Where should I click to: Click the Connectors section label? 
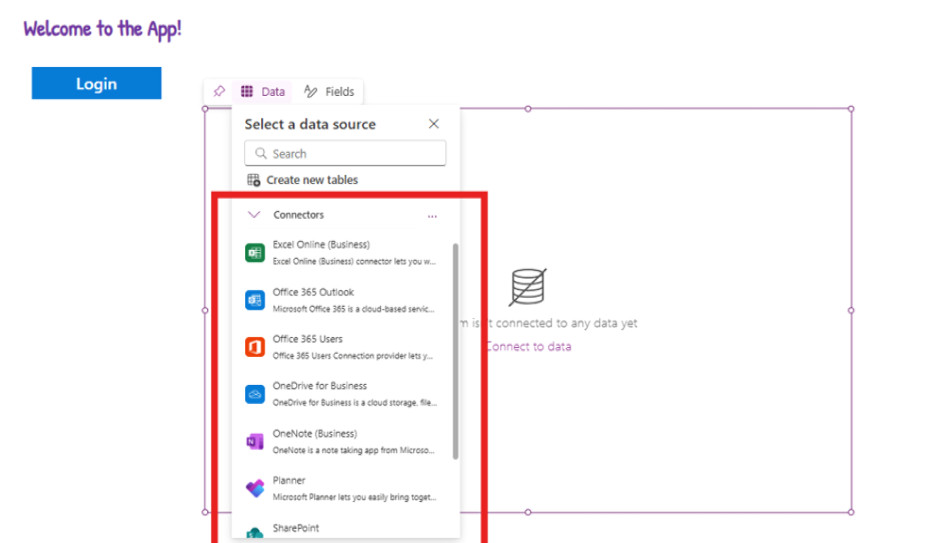tap(298, 215)
